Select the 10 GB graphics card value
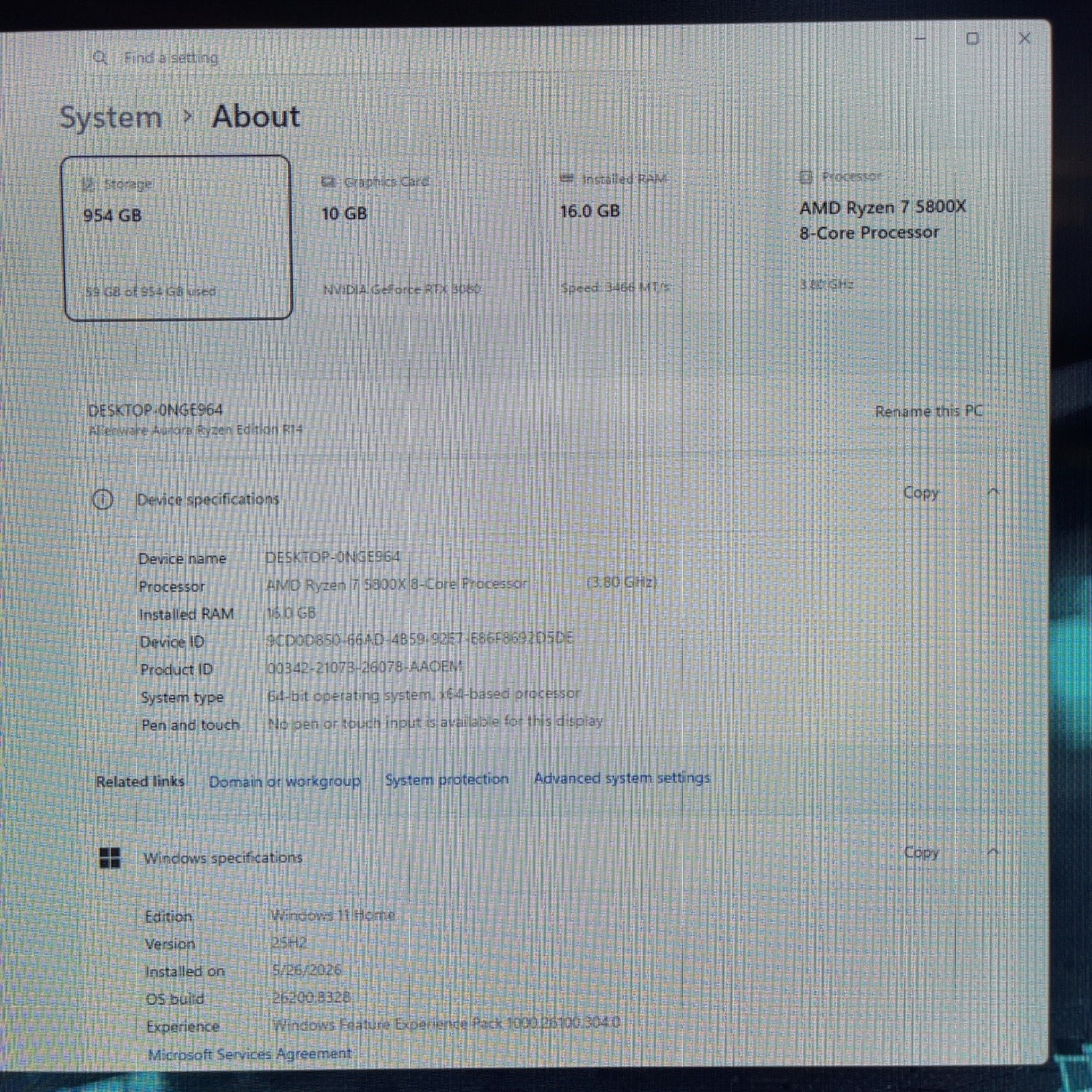This screenshot has width=1092, height=1092. tap(344, 213)
